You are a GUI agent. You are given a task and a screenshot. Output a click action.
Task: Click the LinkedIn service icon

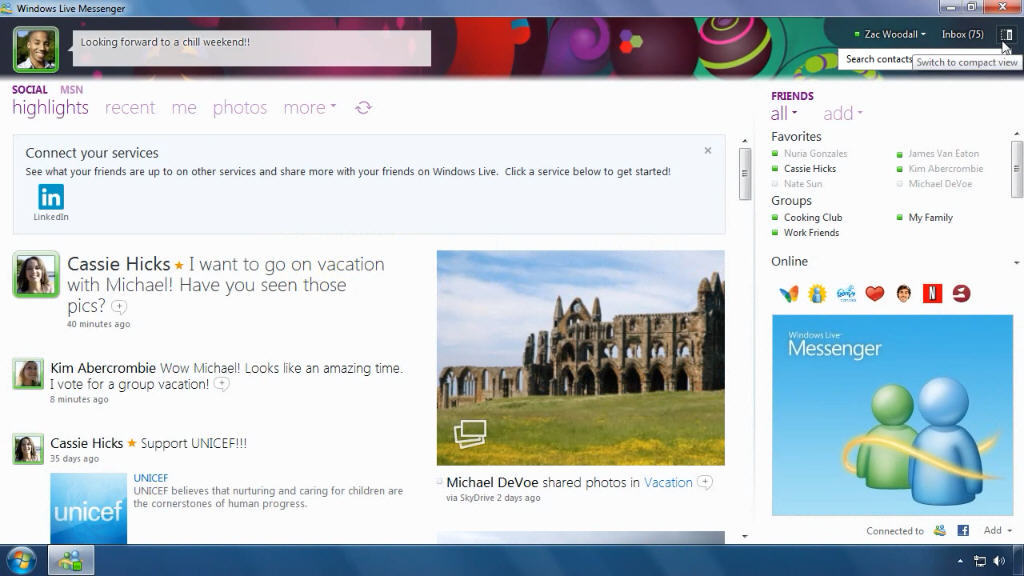(x=51, y=198)
